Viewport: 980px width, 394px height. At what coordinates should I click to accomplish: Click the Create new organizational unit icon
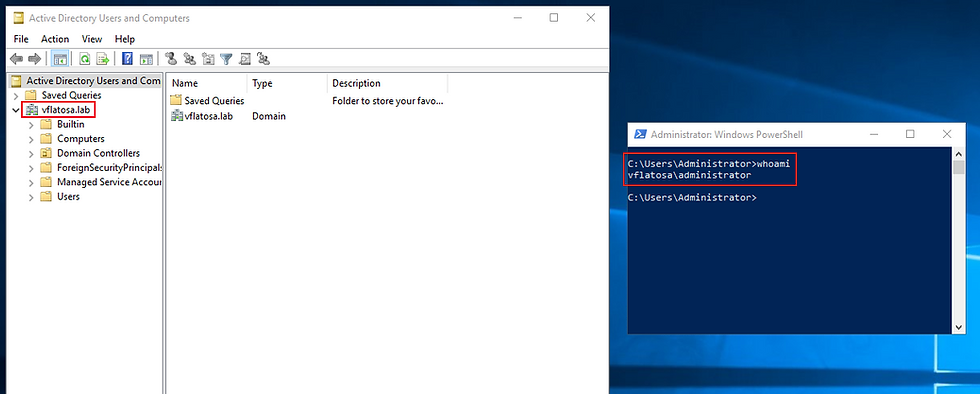click(208, 59)
